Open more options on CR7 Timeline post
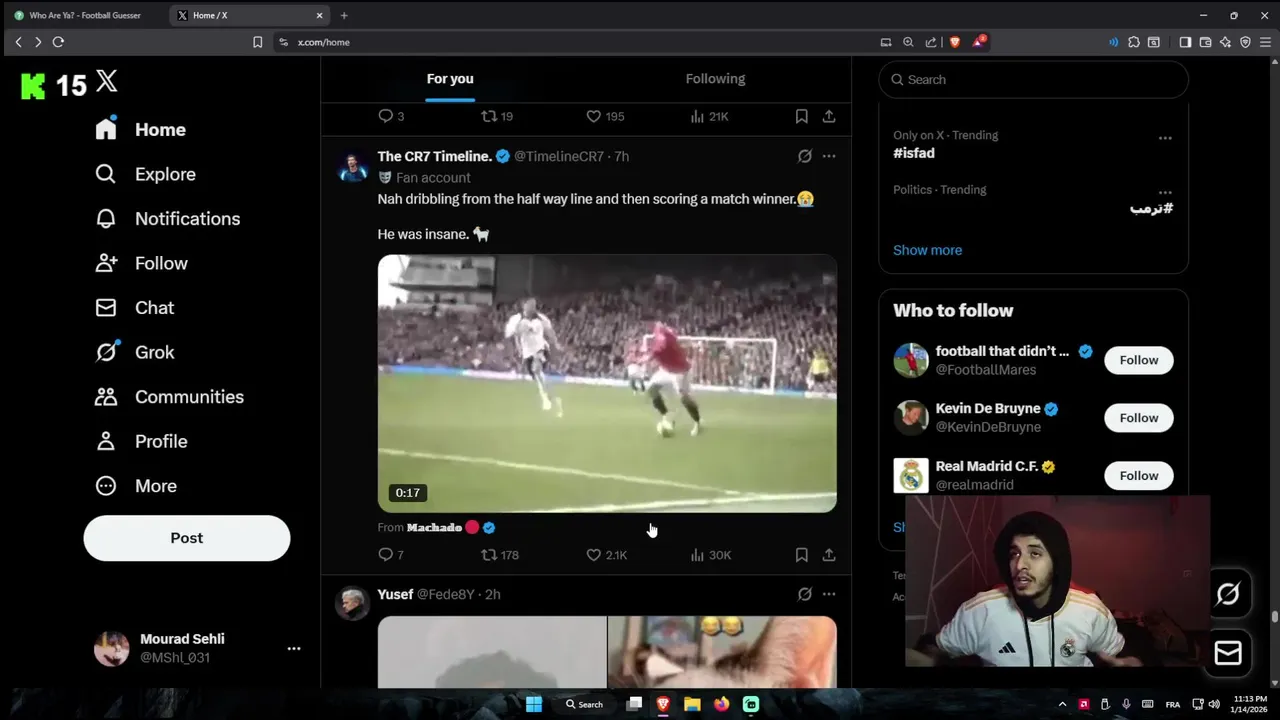This screenshot has width=1280, height=720. pyautogui.click(x=829, y=156)
